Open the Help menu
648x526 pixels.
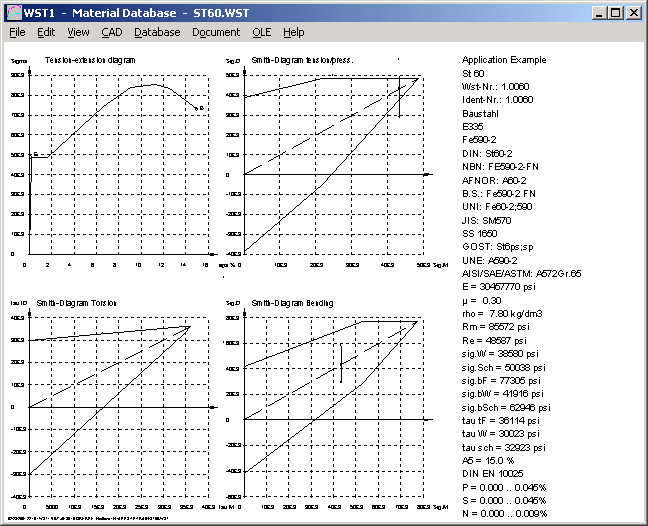293,32
